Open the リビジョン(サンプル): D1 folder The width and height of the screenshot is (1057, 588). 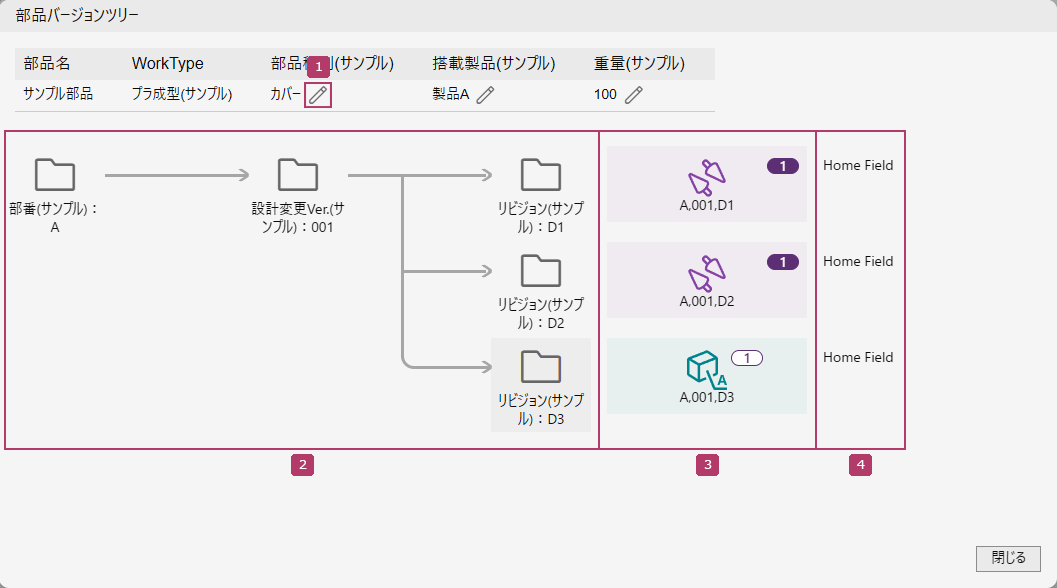tap(541, 175)
